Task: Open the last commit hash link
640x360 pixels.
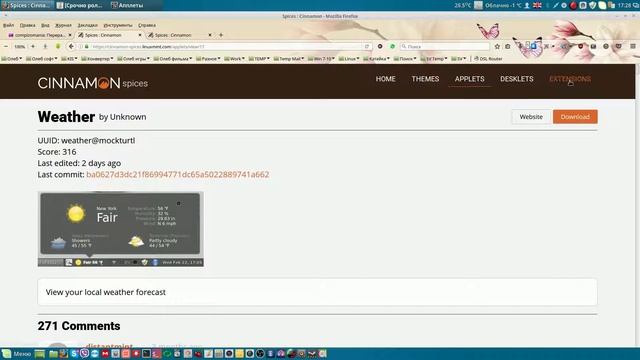Action: point(178,175)
